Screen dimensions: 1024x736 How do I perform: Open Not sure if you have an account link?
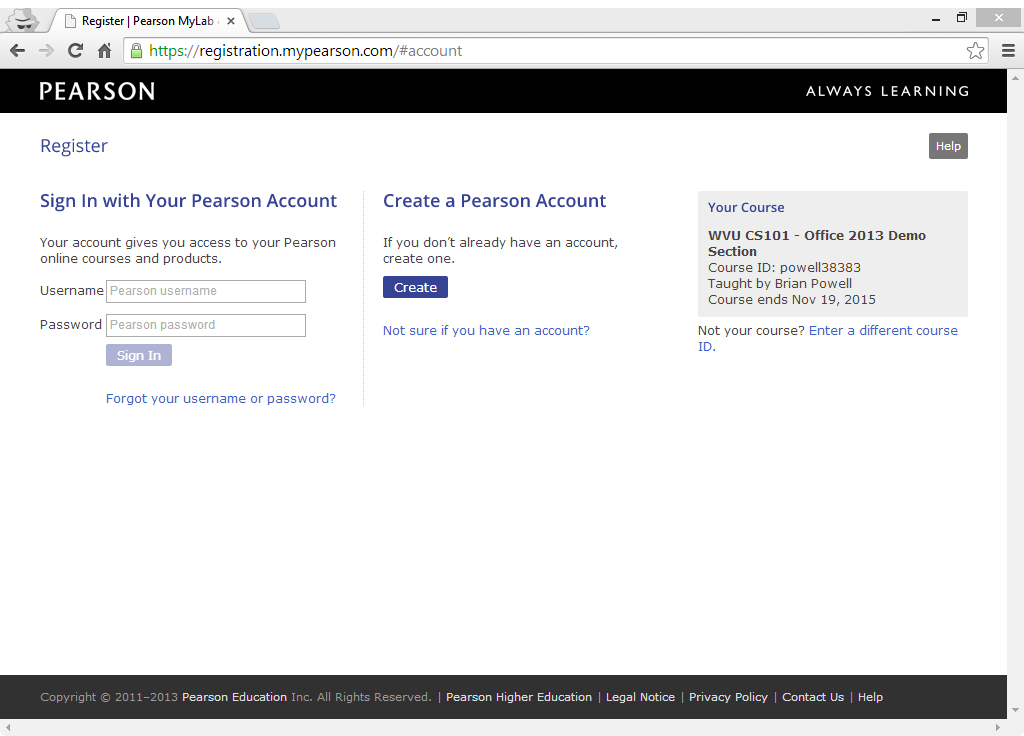pyautogui.click(x=486, y=330)
